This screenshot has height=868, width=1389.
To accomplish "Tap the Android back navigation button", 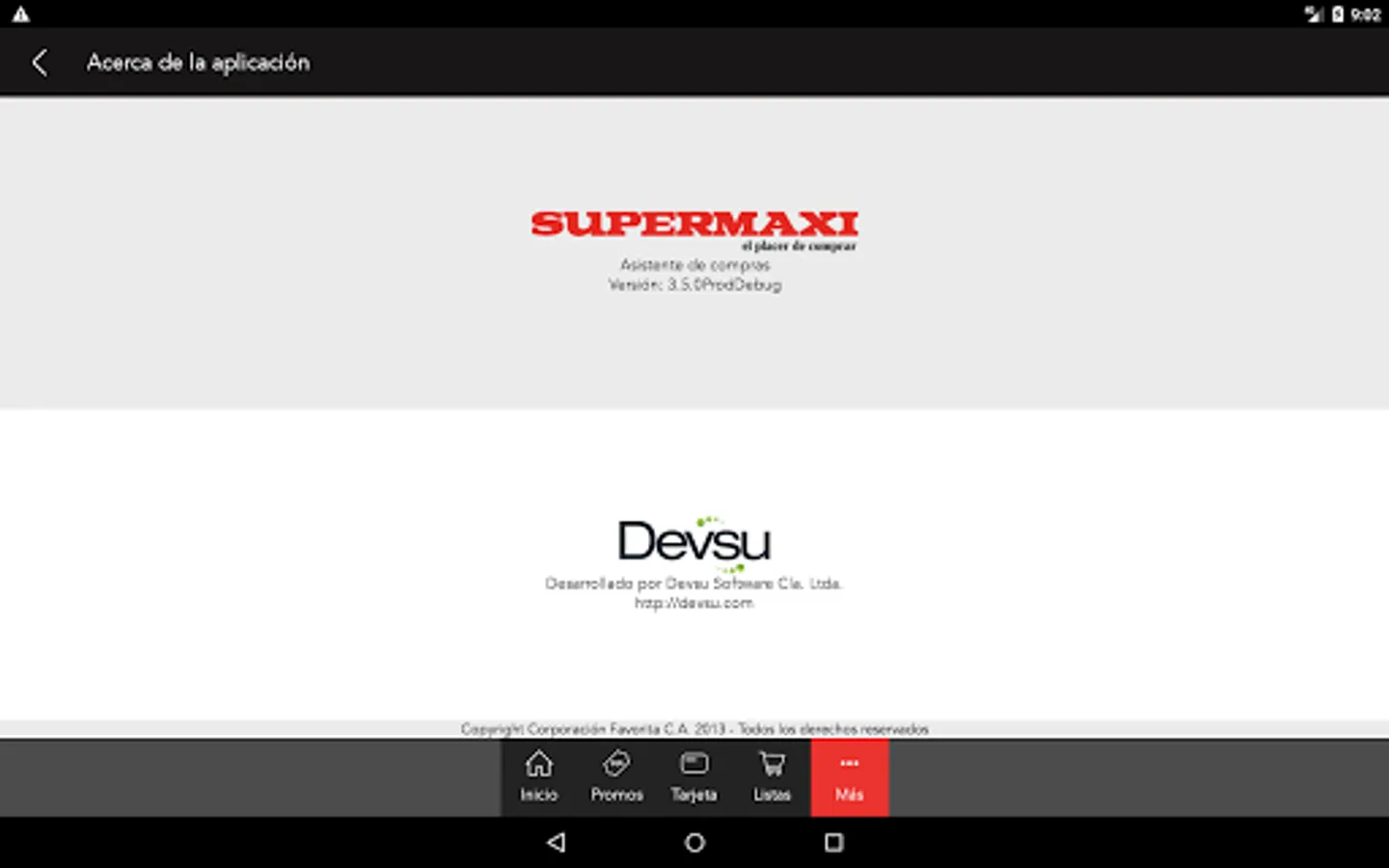I will click(x=556, y=842).
